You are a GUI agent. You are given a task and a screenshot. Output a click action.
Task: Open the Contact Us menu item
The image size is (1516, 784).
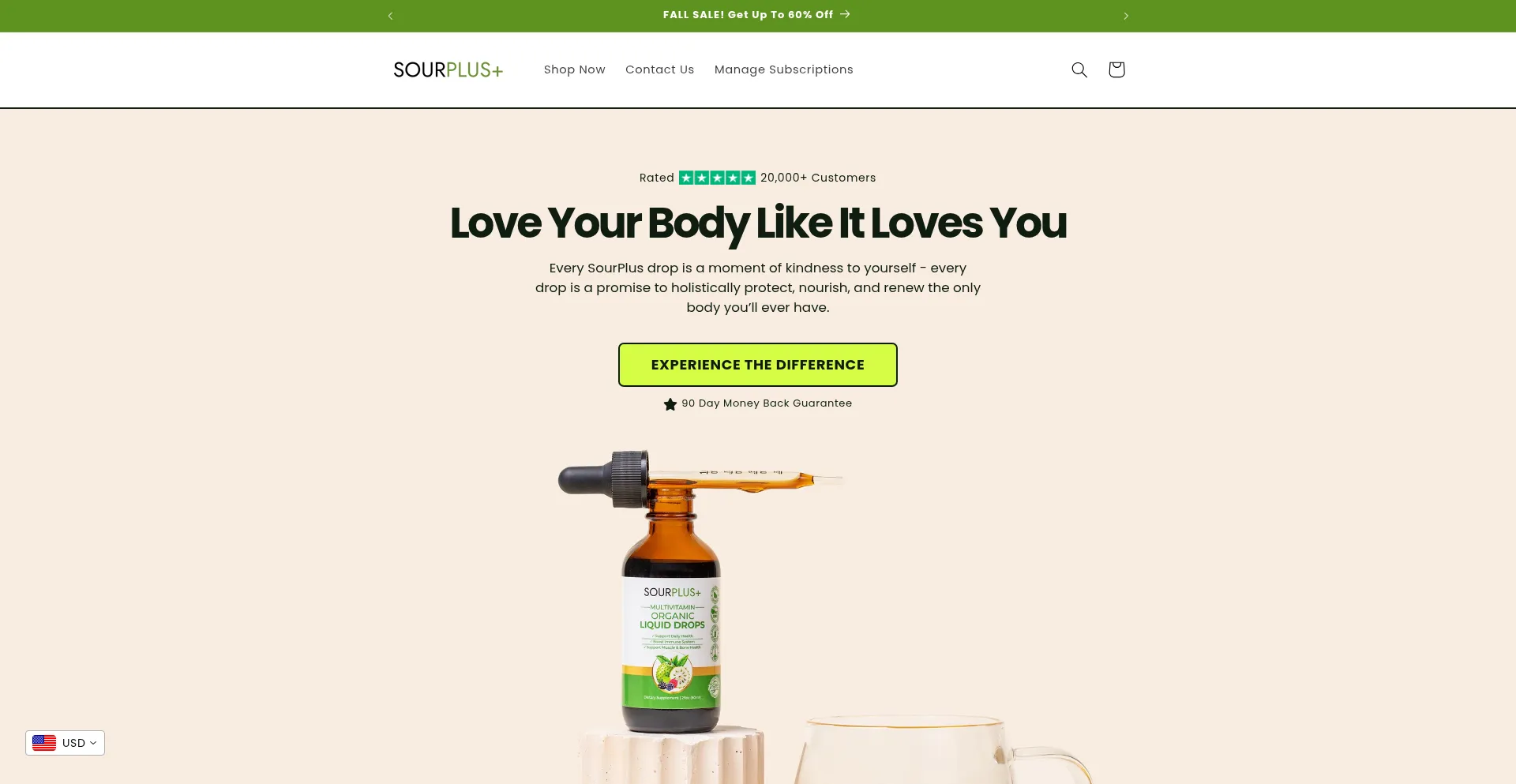pyautogui.click(x=659, y=69)
